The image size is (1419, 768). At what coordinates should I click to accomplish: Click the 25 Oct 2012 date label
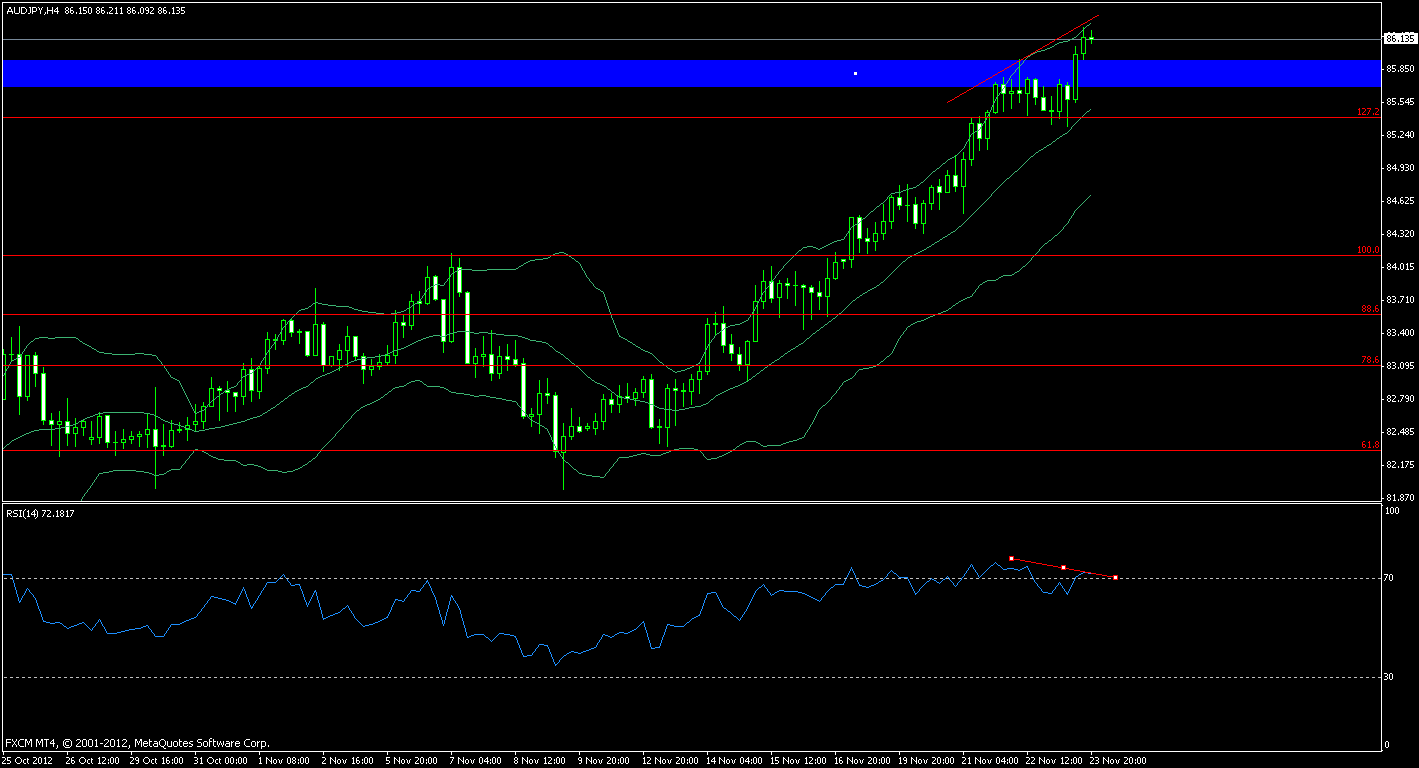(x=29, y=760)
